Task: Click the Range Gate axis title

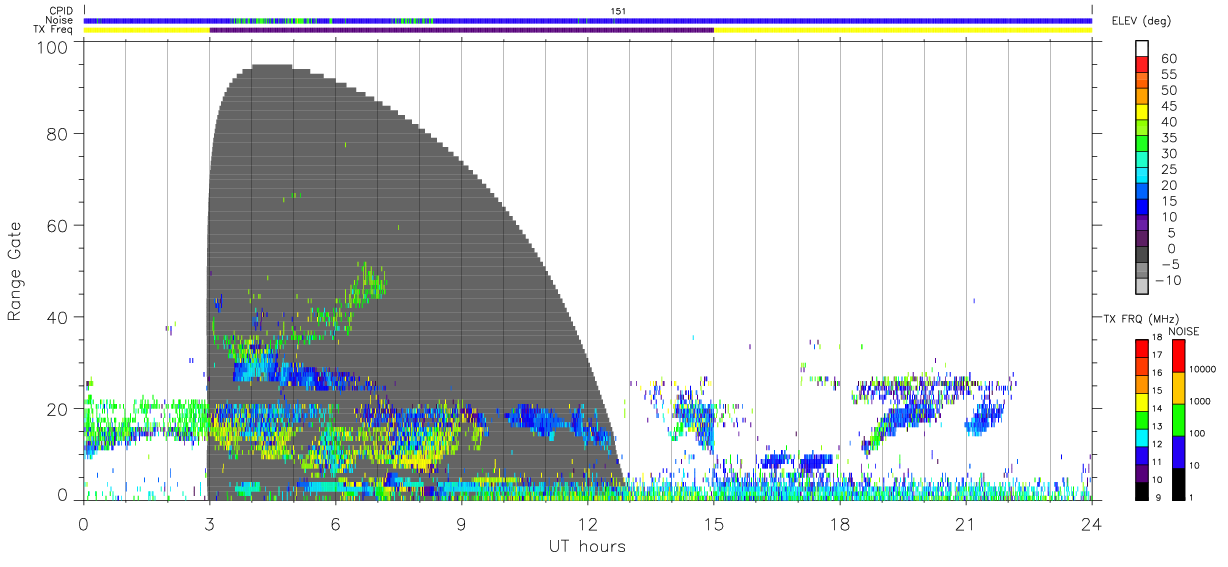Action: click(x=15, y=271)
